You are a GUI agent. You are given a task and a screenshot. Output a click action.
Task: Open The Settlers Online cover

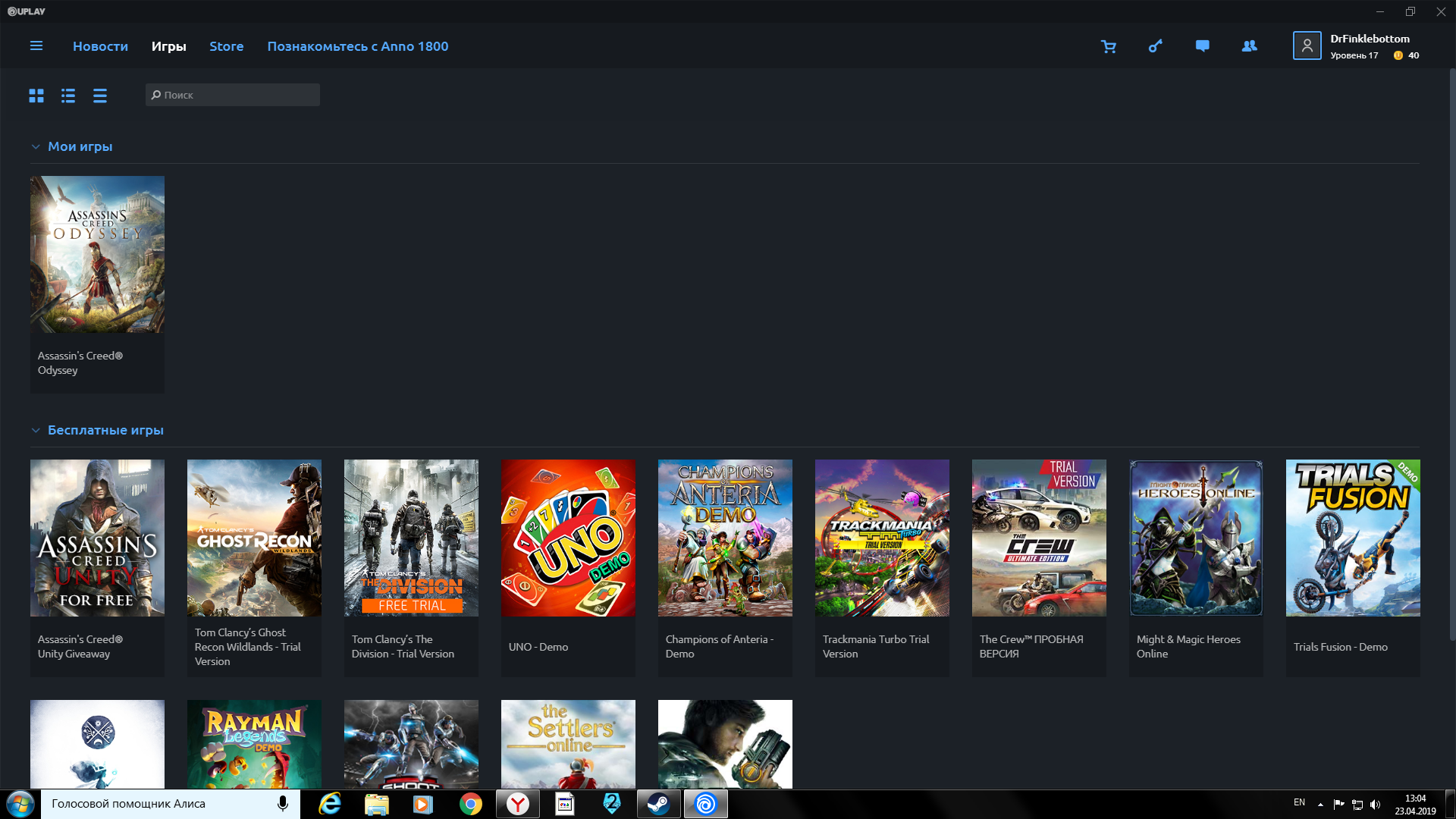[568, 744]
